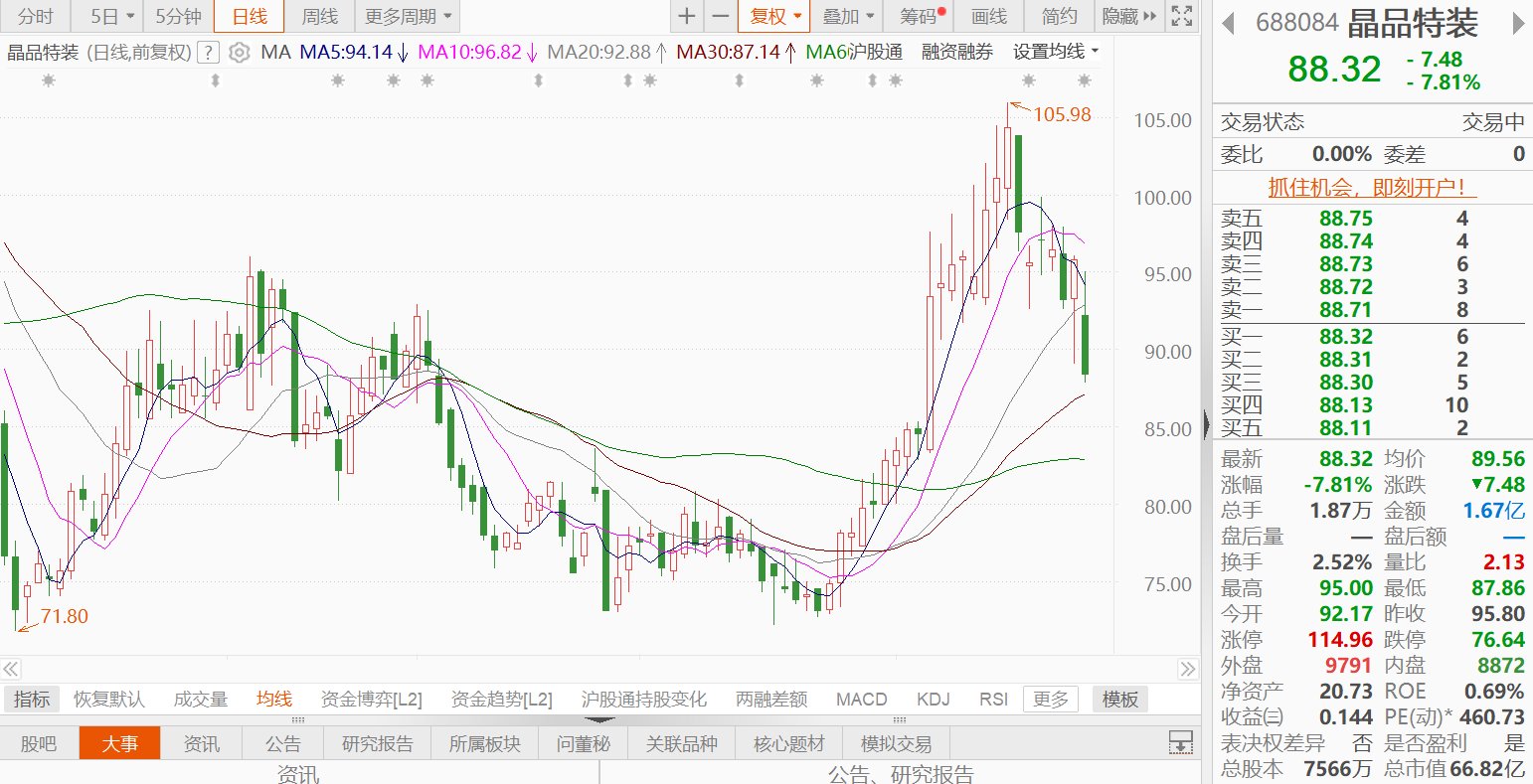Open the 核心题材 tab
Image resolution: width=1533 pixels, height=784 pixels.
coord(789,743)
